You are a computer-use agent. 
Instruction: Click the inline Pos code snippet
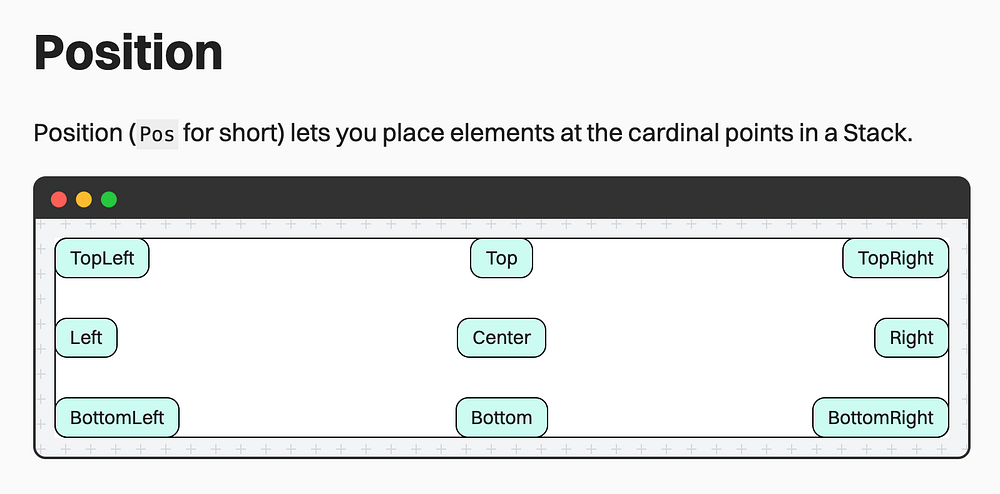[157, 134]
